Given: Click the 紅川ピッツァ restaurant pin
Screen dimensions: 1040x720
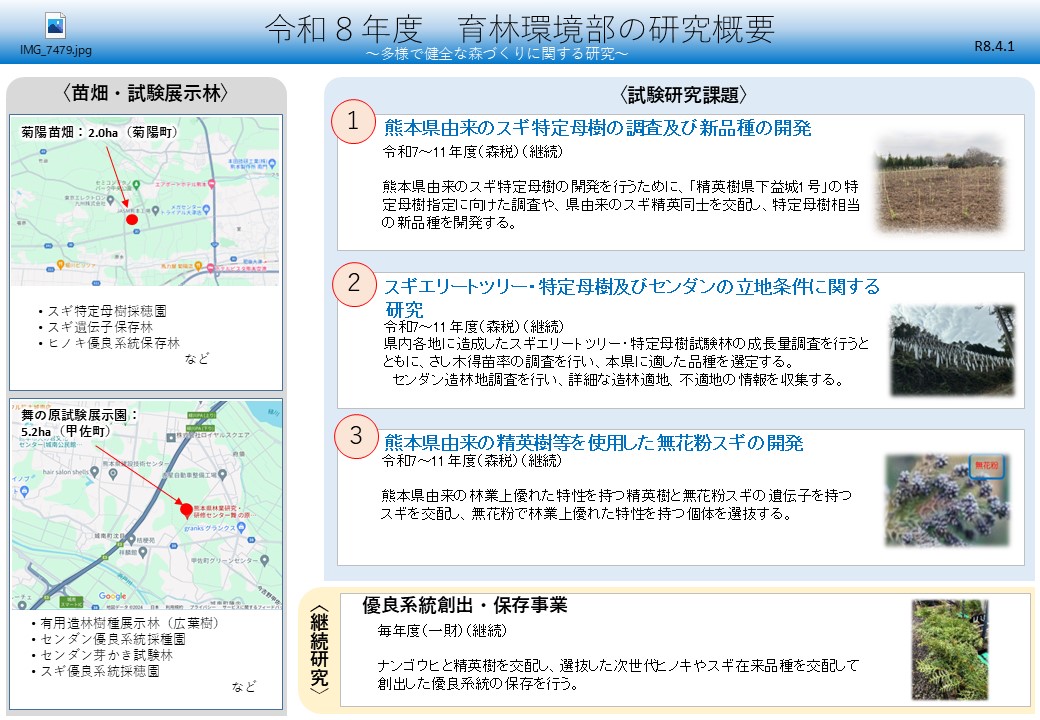Looking at the screenshot, I should pos(59,262).
